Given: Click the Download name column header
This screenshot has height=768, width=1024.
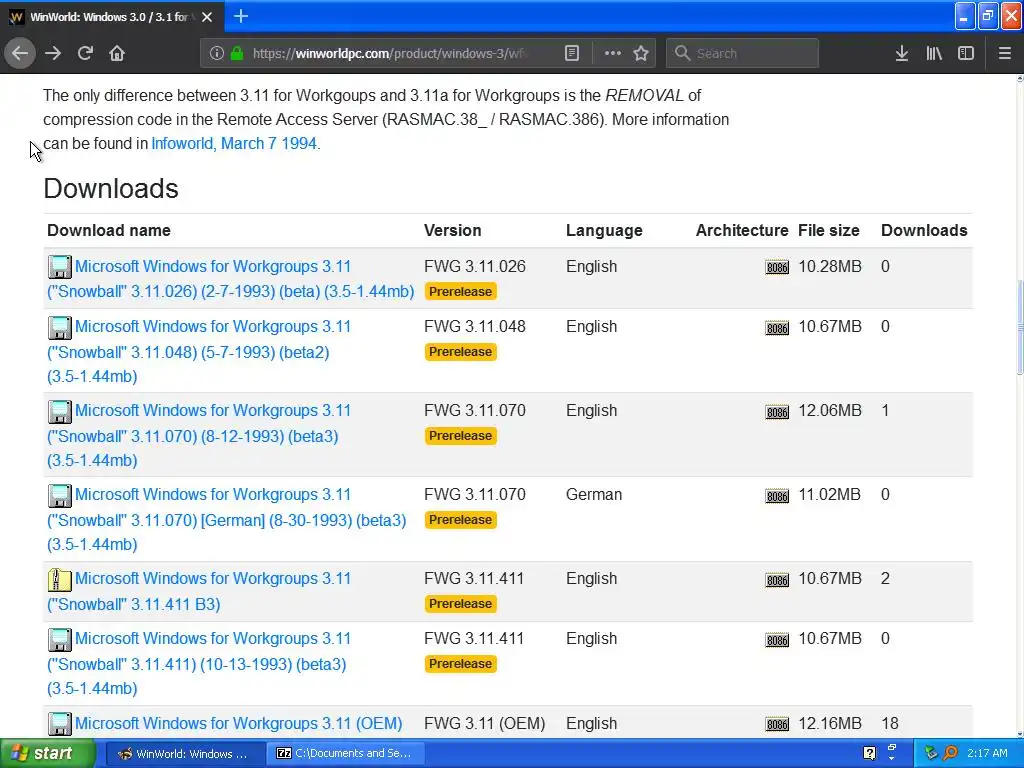Looking at the screenshot, I should tap(108, 230).
